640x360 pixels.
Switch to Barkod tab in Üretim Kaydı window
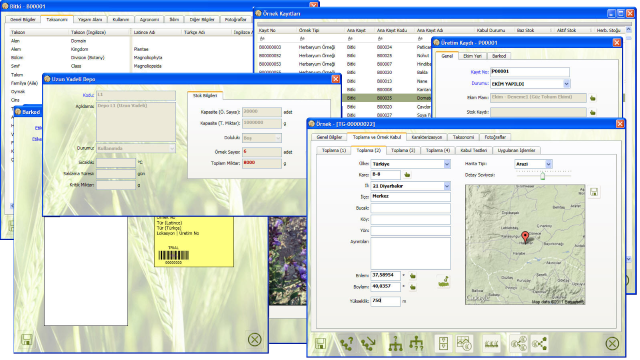click(499, 56)
